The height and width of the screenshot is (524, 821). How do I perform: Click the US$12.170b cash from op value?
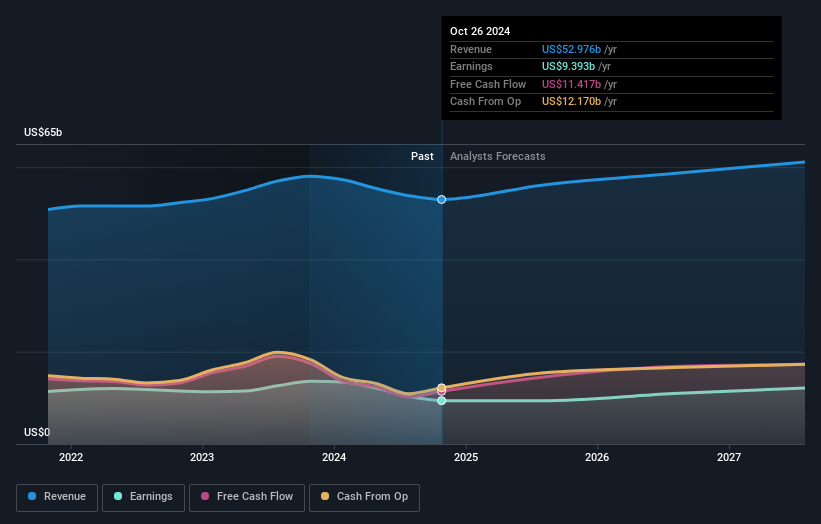click(571, 102)
